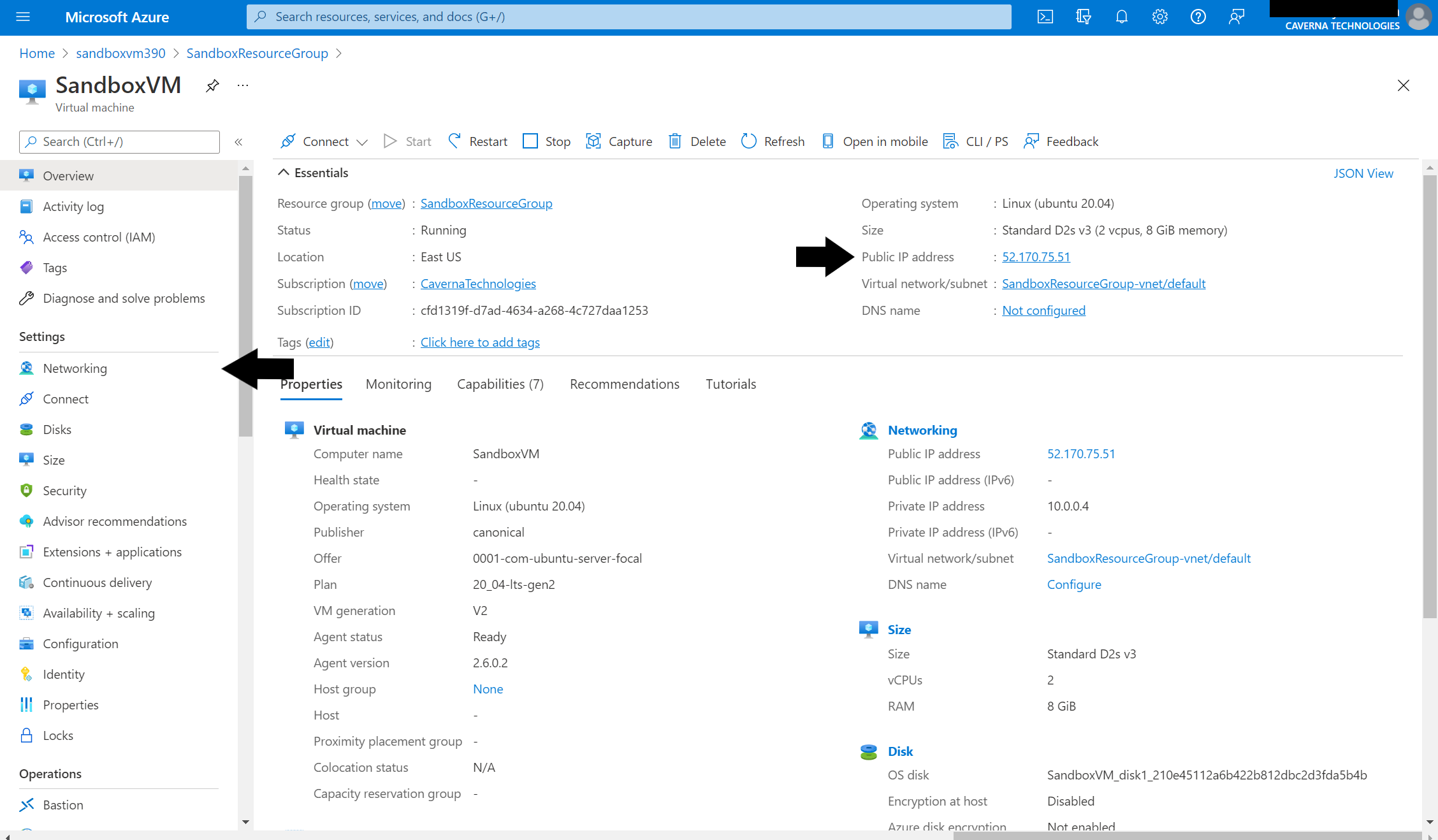This screenshot has height=840, width=1438.
Task: Open CavernaTechnologies subscription link
Action: (478, 284)
